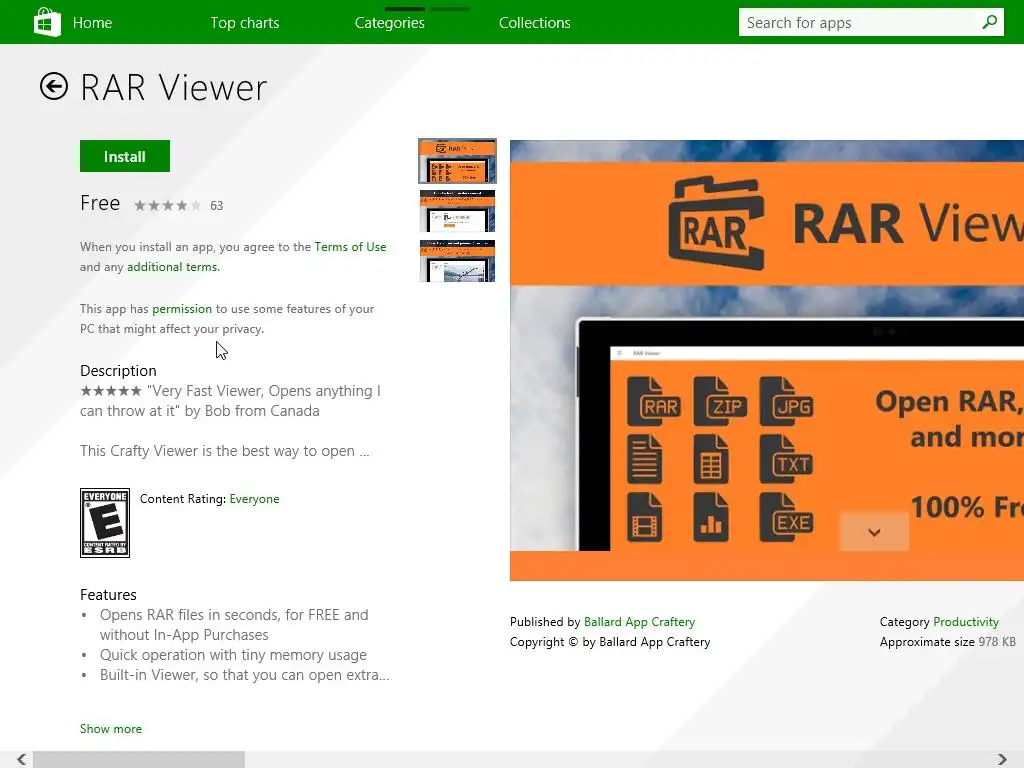Click Show more under Features
Viewport: 1024px width, 768px height.
(111, 729)
